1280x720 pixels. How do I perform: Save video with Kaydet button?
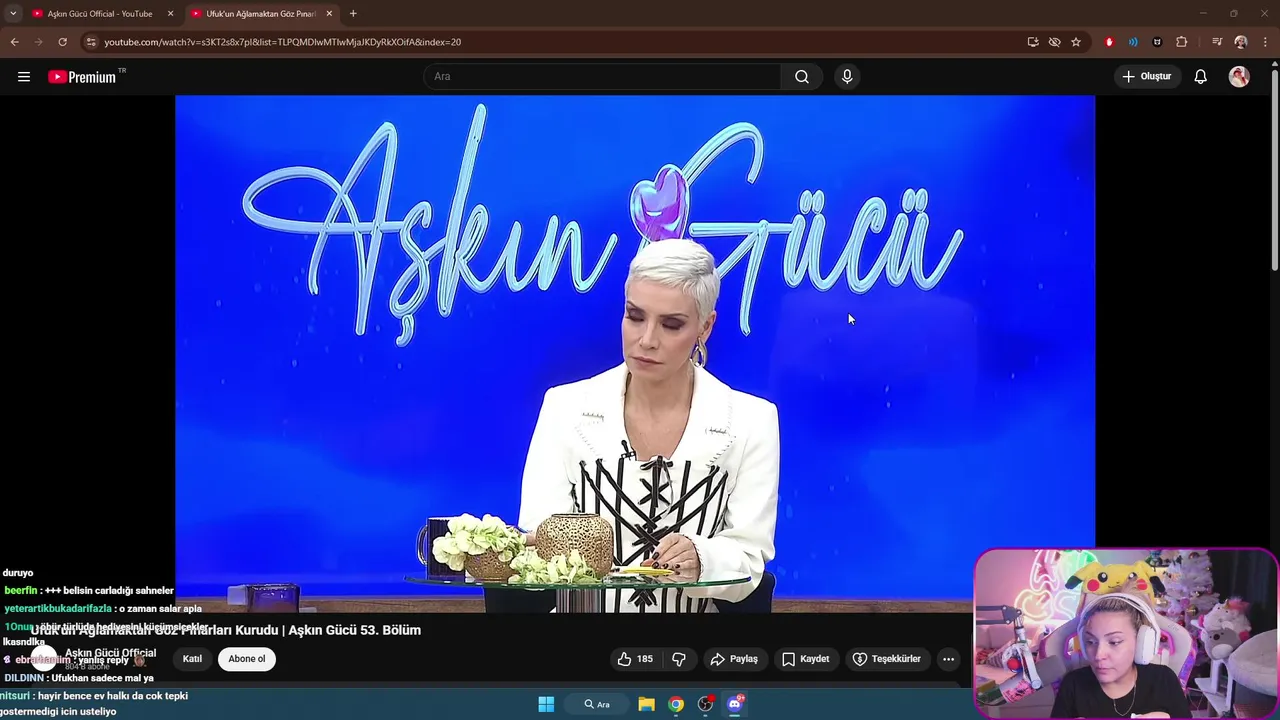tap(806, 659)
